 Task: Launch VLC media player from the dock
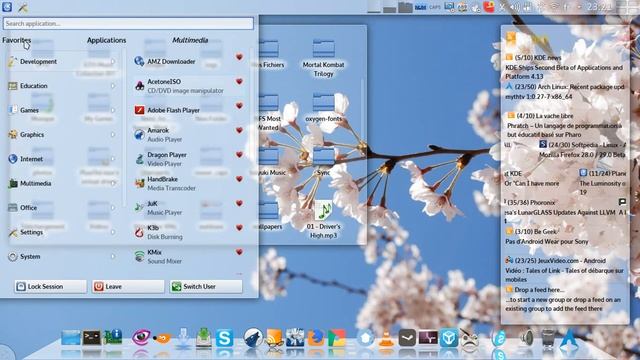[386, 339]
